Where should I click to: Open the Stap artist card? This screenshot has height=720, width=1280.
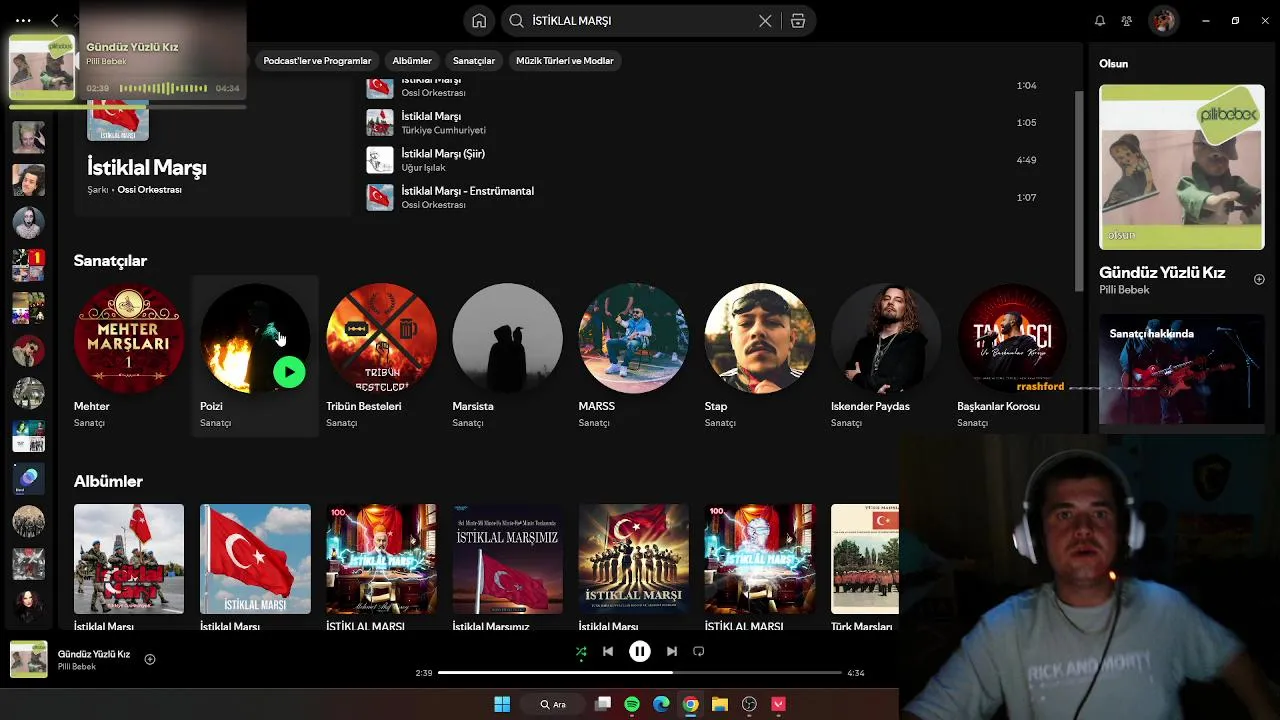759,356
